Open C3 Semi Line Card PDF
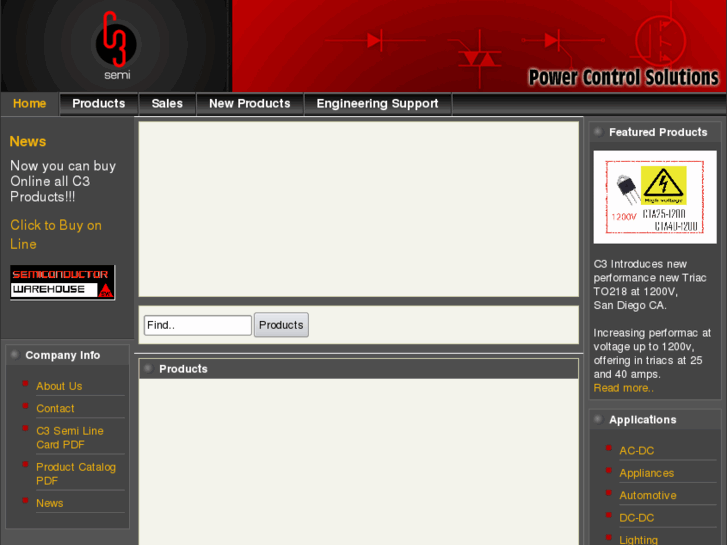The height and width of the screenshot is (545, 727). click(70, 437)
